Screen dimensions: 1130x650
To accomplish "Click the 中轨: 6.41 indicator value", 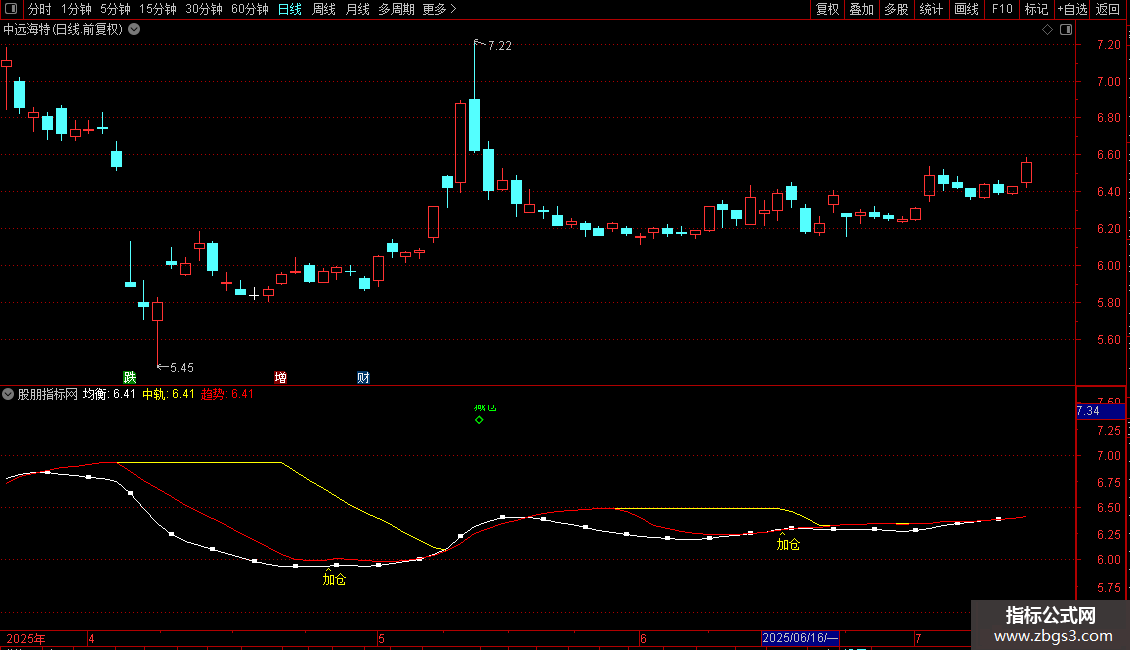I will tap(168, 394).
